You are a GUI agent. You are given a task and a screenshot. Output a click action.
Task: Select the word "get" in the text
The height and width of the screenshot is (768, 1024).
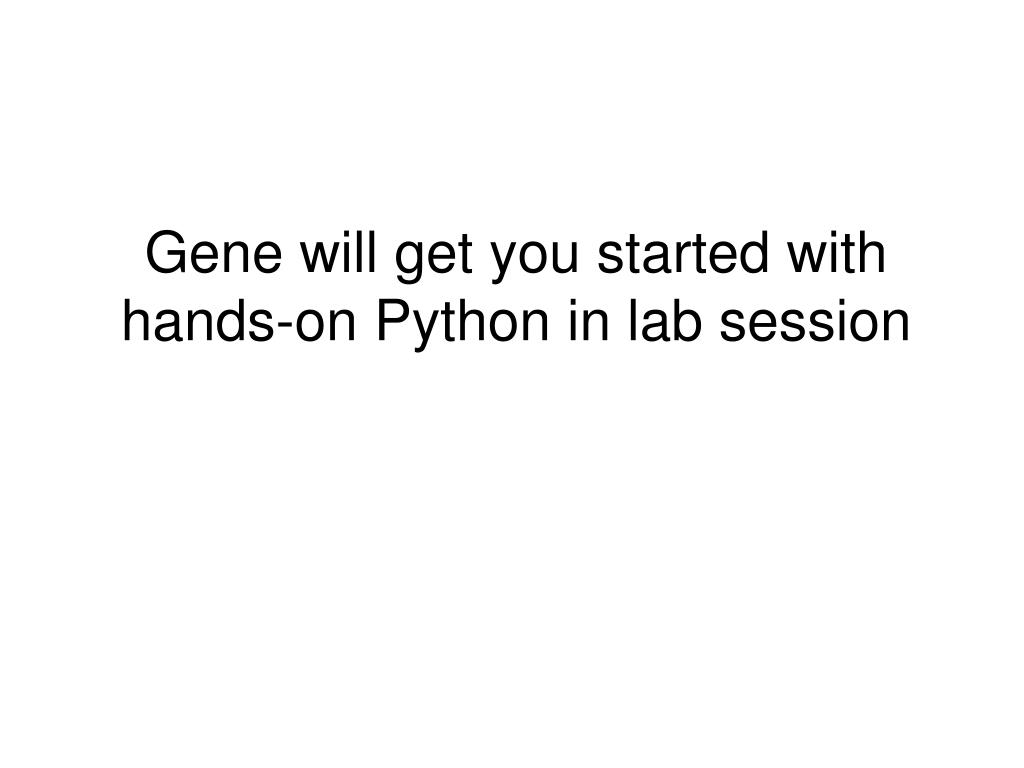click(433, 258)
